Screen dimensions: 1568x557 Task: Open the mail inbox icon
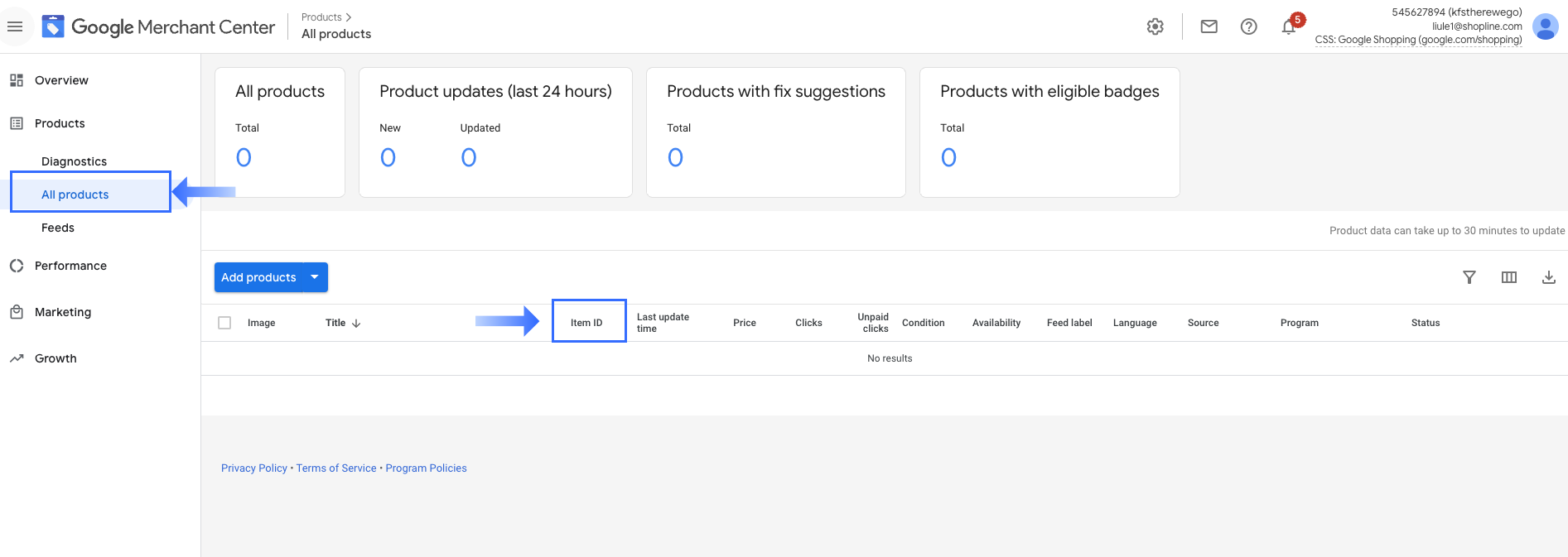click(1209, 26)
